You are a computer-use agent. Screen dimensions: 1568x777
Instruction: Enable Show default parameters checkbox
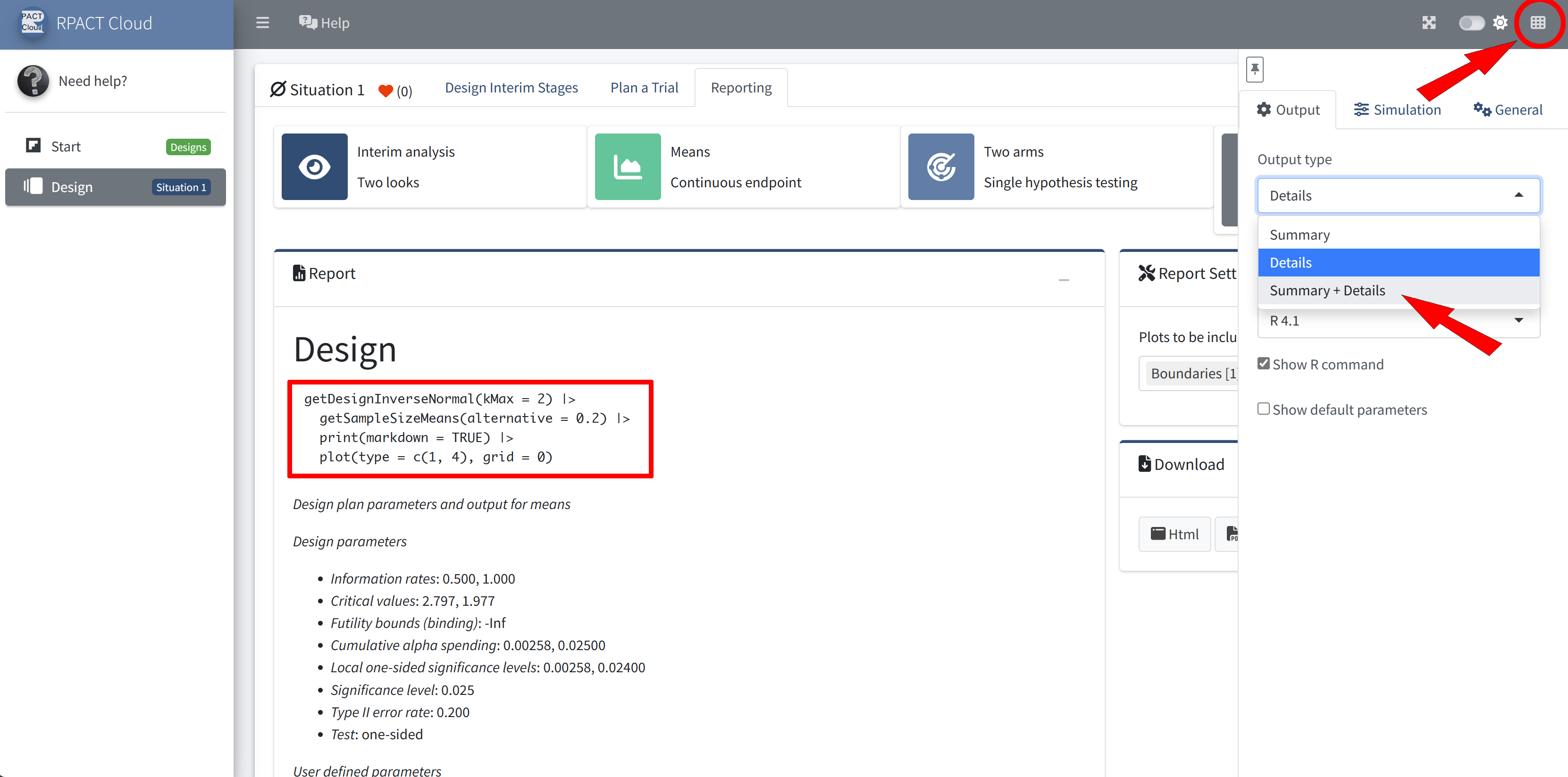[x=1264, y=409]
